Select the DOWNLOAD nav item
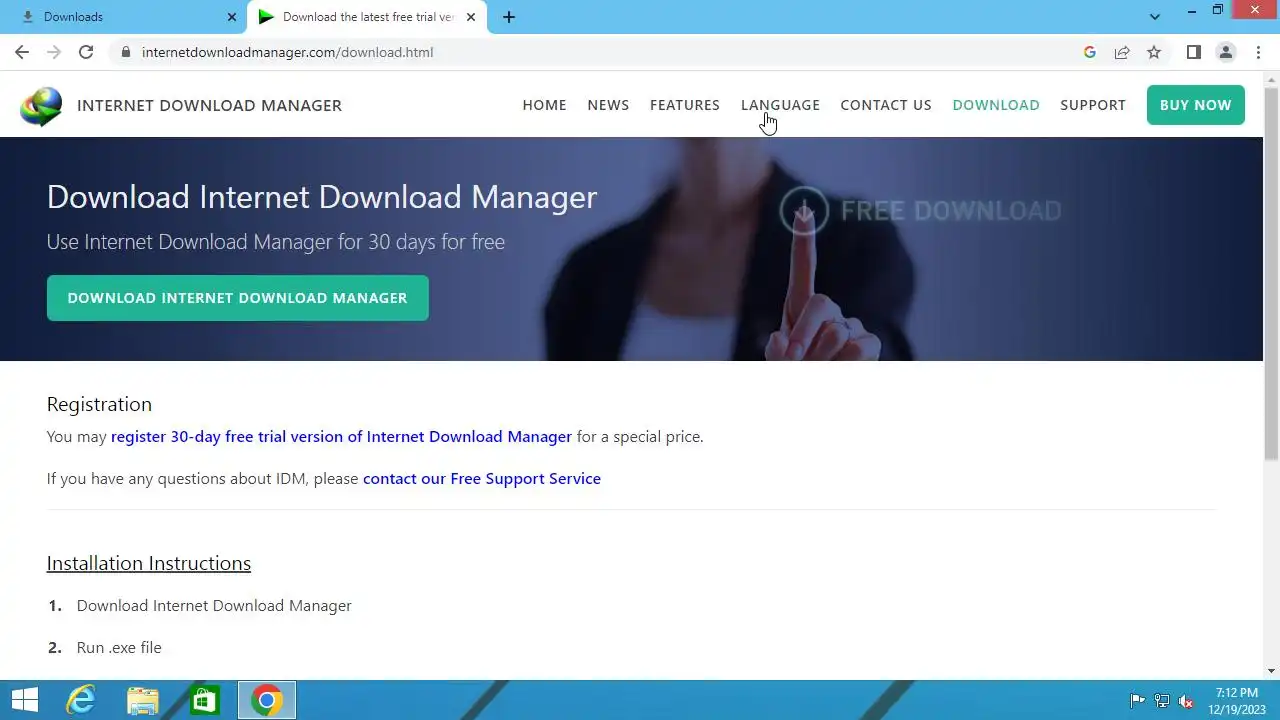The height and width of the screenshot is (720, 1280). click(x=996, y=105)
